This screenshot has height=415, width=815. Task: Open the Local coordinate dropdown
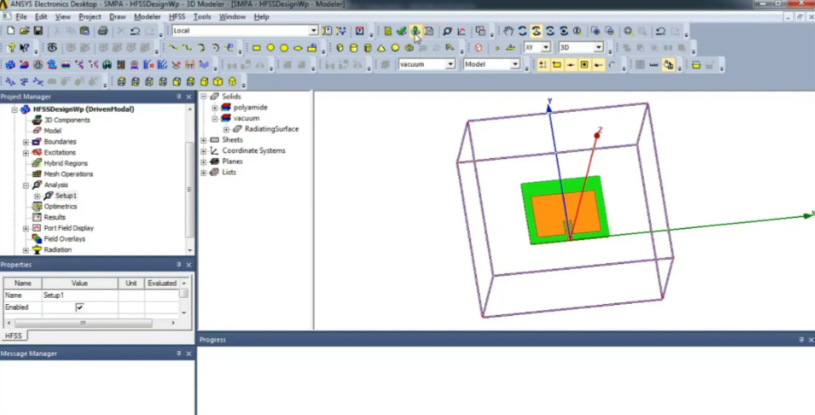coord(313,31)
